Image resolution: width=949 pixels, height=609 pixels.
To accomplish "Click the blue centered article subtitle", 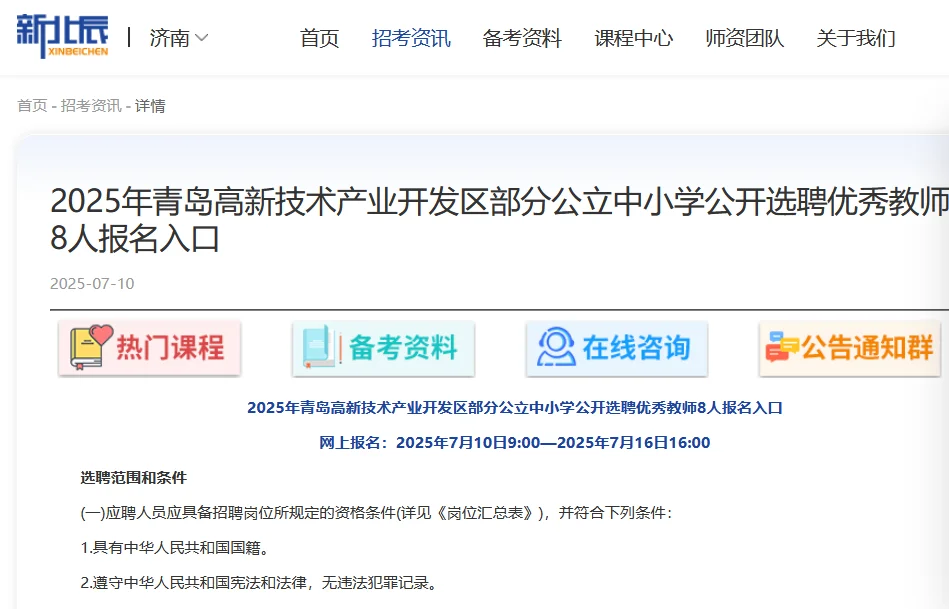I will pyautogui.click(x=515, y=407).
